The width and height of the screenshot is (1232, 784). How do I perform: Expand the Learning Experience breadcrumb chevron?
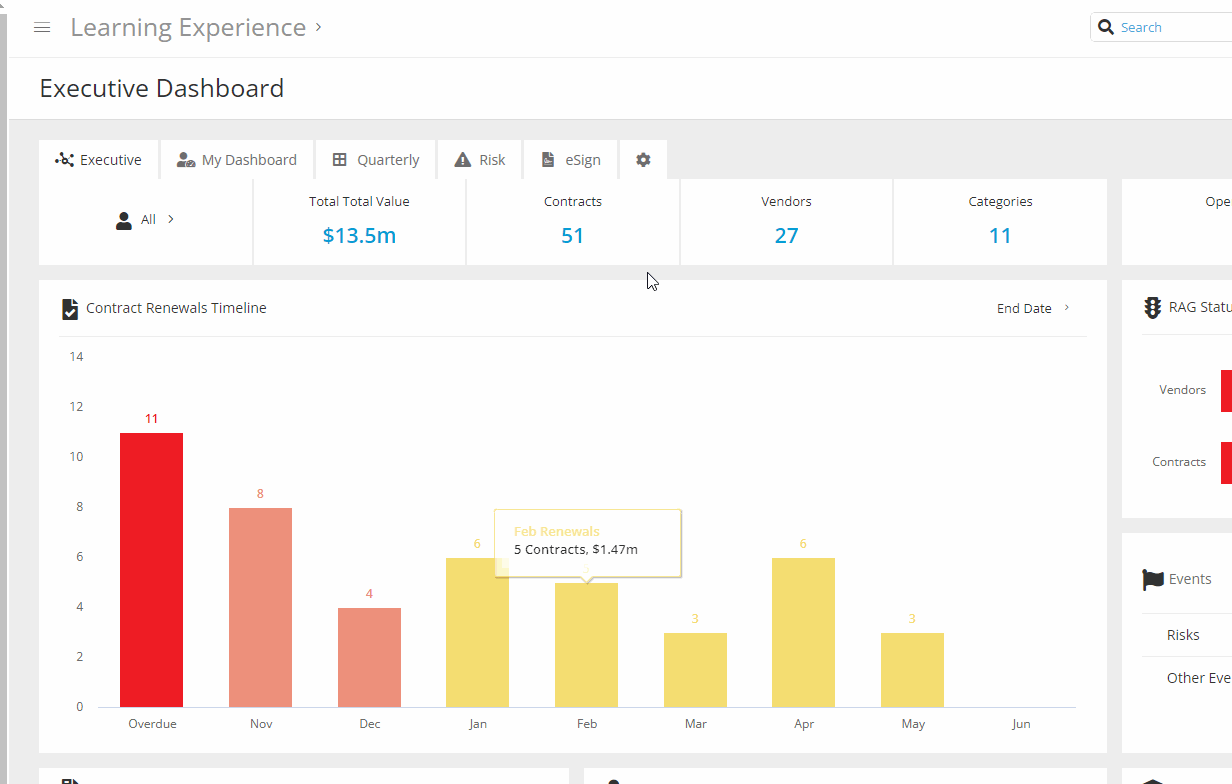pyautogui.click(x=317, y=27)
